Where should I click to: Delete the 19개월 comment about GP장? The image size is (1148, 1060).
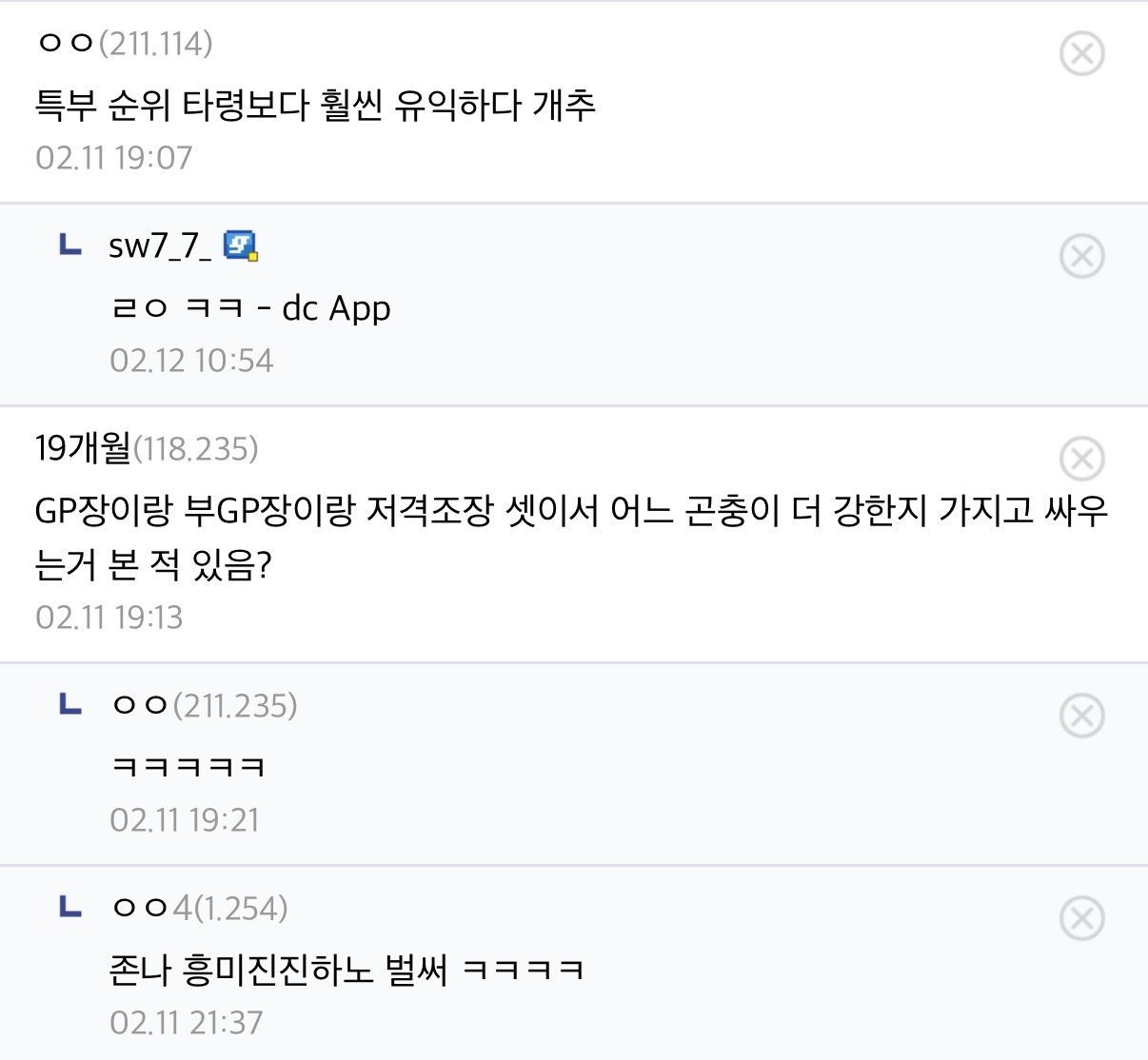[1081, 459]
